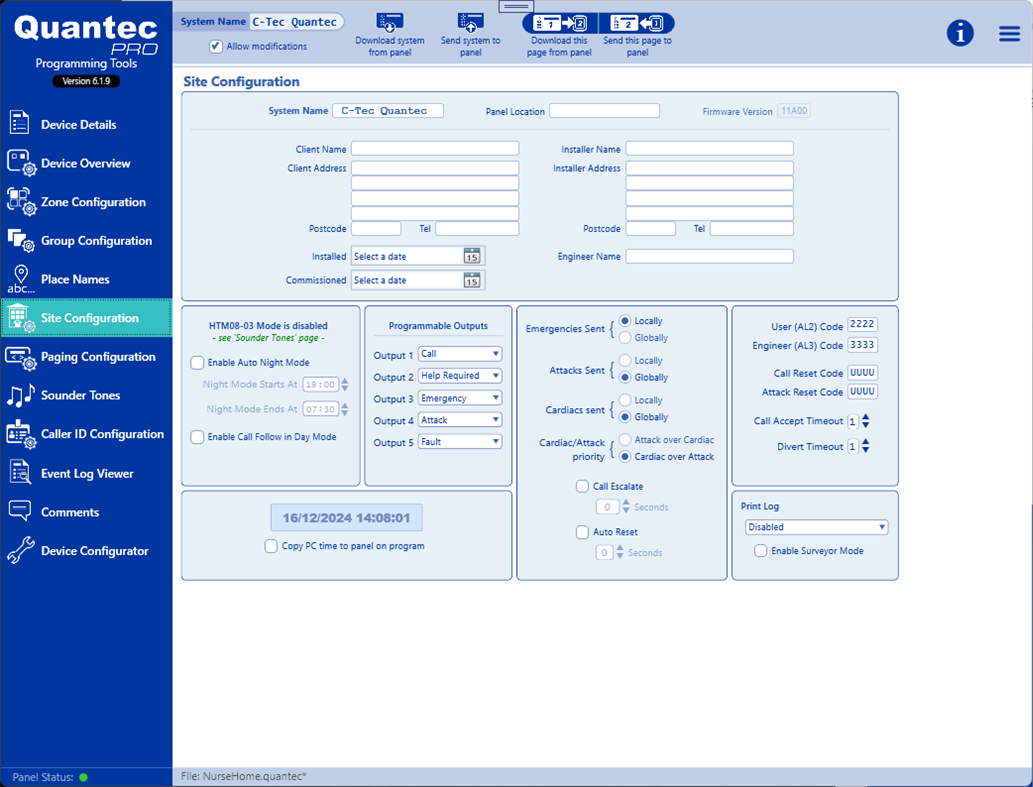Go to Zone Configuration page
Viewport: 1033px width, 787px height.
coord(86,202)
